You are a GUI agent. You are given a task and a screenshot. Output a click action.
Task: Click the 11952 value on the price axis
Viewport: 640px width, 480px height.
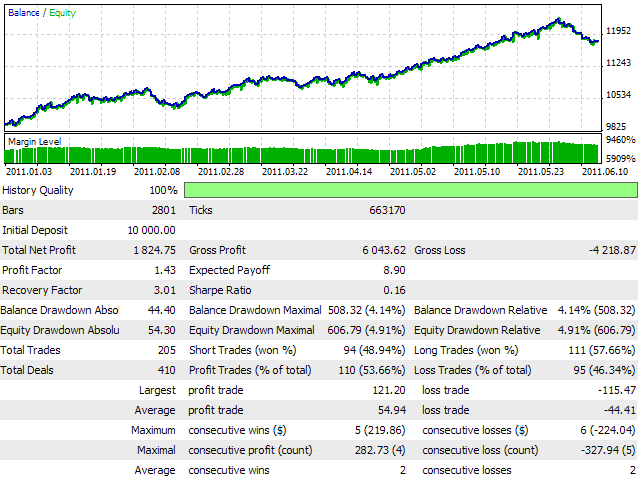620,30
